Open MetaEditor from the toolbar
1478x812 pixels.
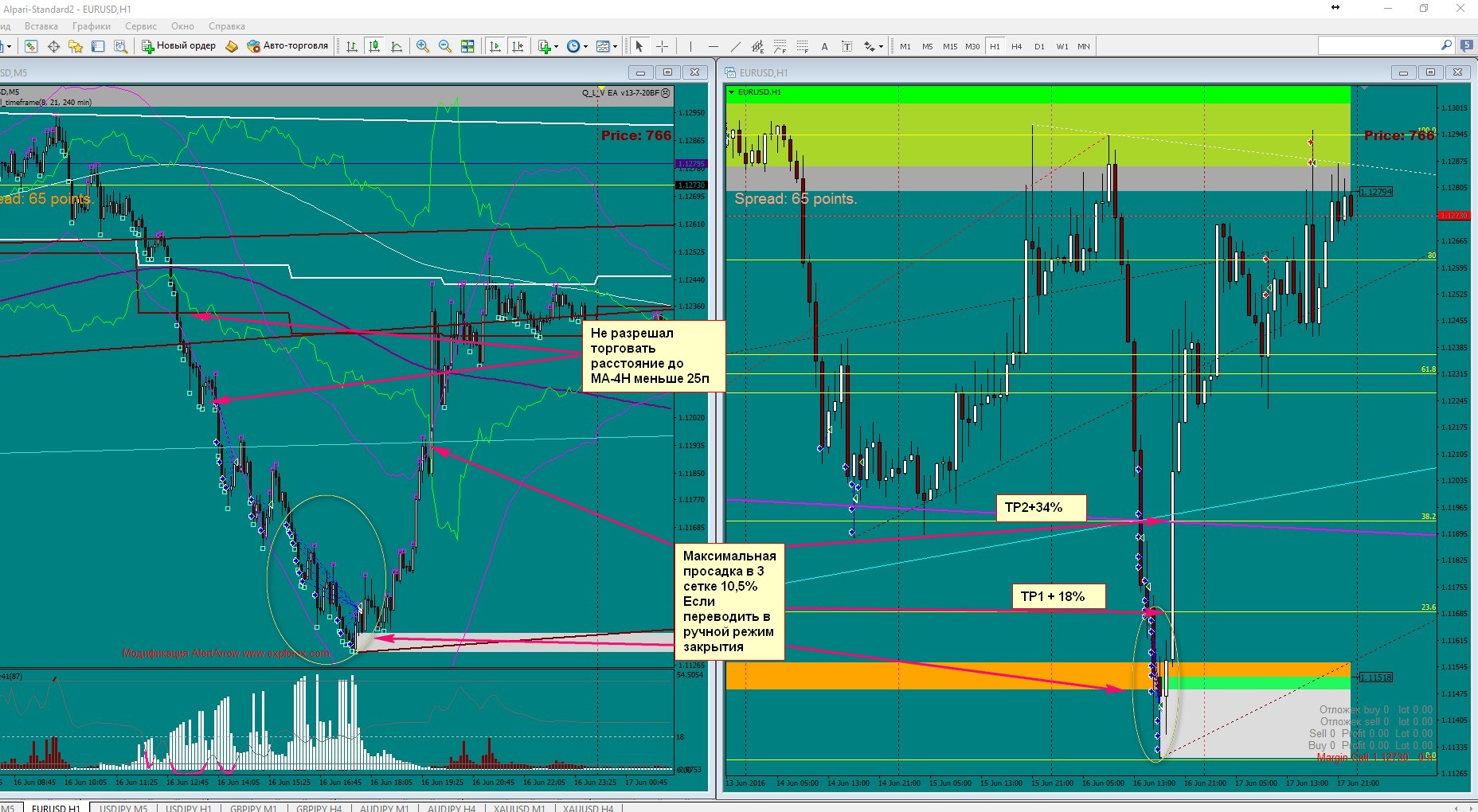232,46
